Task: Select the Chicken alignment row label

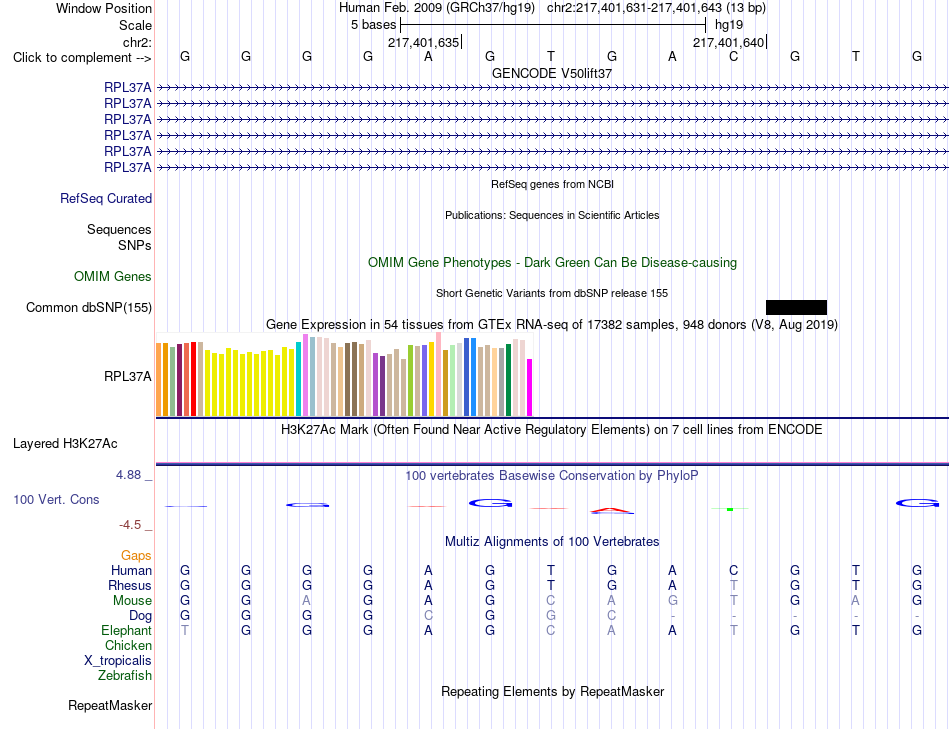Action: [x=128, y=646]
